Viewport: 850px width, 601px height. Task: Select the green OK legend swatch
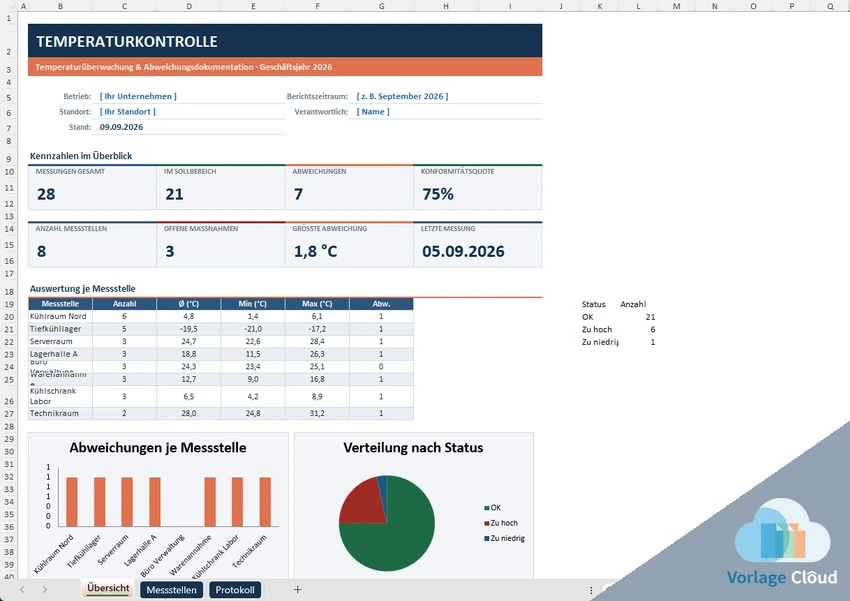(487, 508)
